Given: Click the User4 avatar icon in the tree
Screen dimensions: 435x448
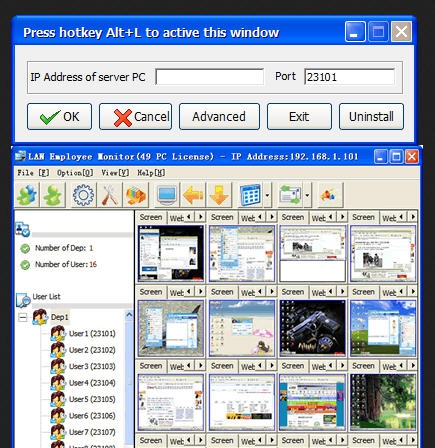Looking at the screenshot, I should click(58, 383).
